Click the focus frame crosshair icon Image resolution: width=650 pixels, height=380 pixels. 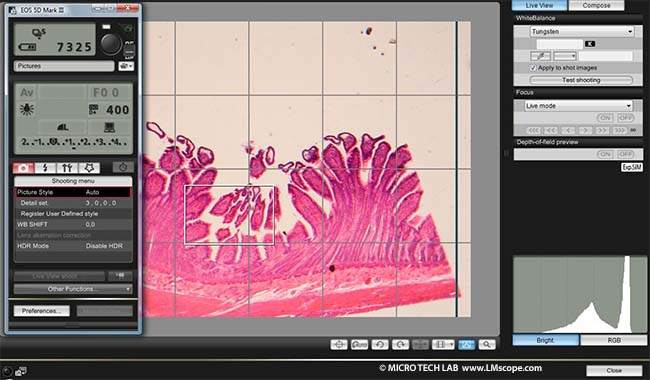coord(339,344)
